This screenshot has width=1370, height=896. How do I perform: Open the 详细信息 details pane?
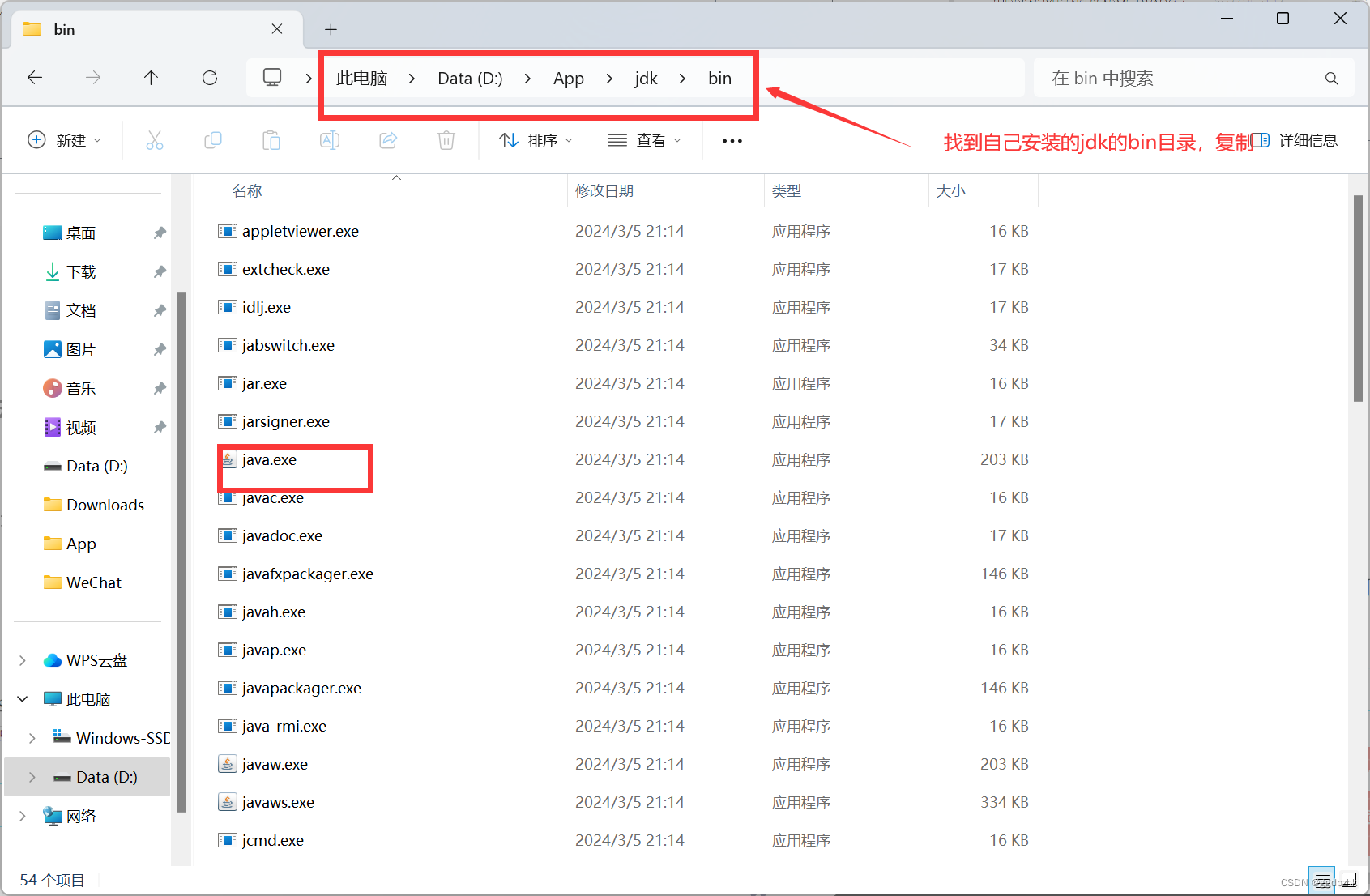coord(1295,141)
